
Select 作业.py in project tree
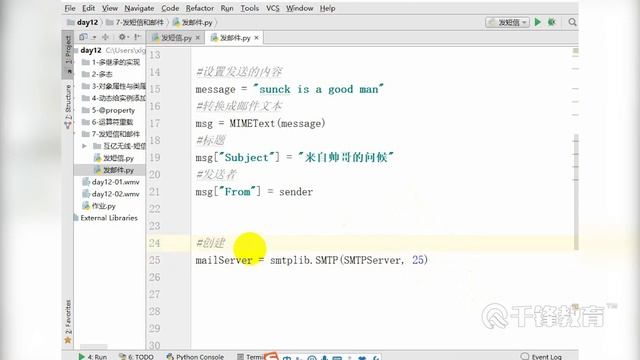[x=109, y=206]
